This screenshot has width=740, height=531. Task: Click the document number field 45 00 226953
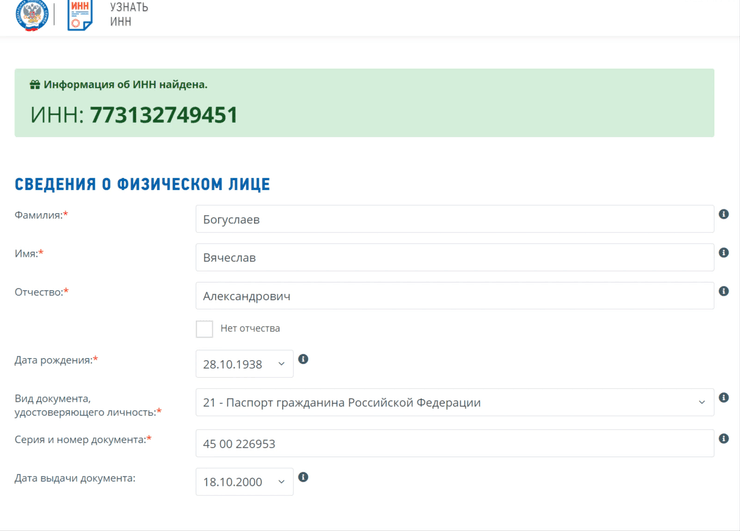tap(454, 443)
